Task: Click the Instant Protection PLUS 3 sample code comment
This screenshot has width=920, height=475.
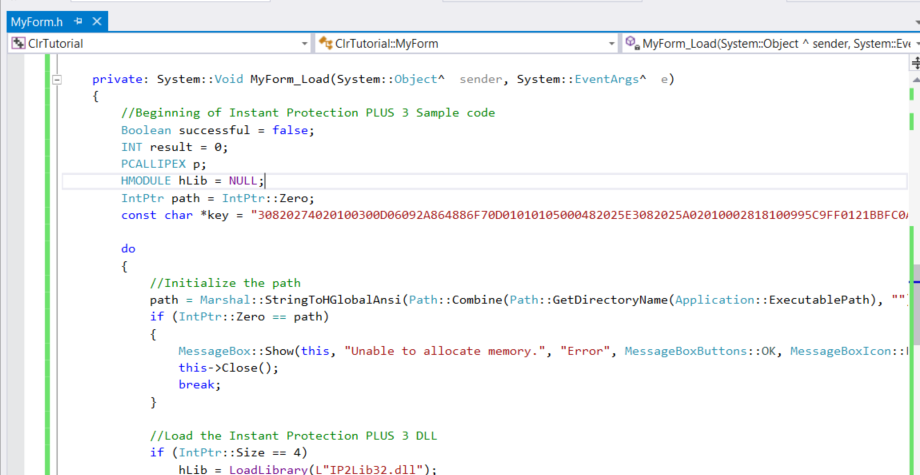Action: 308,113
